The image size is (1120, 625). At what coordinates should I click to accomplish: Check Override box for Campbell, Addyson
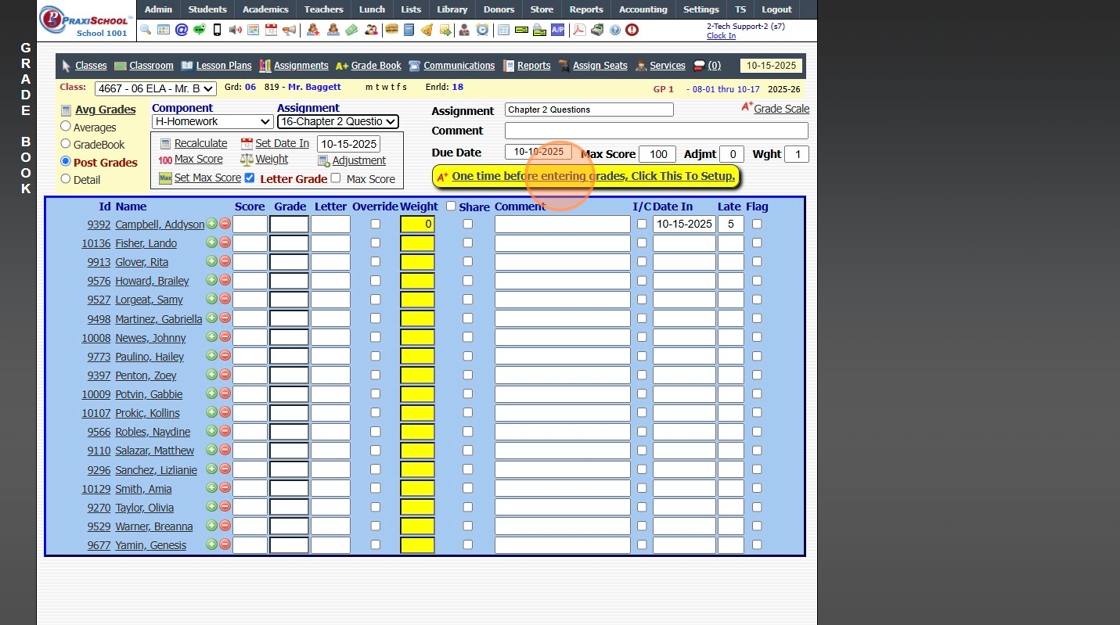click(x=376, y=224)
